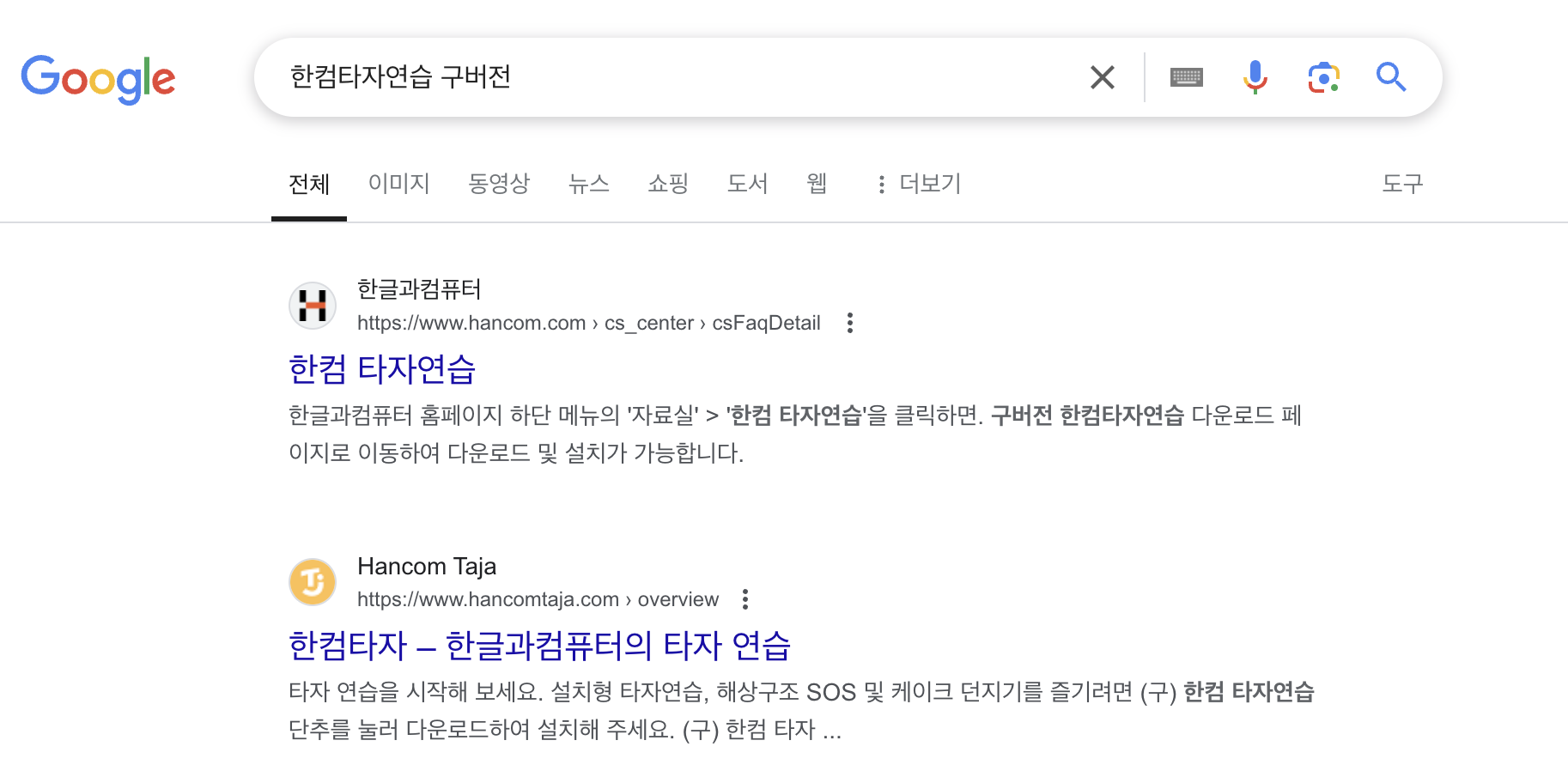Clear the search query with the X icon
This screenshot has height=783, width=1568.
pos(1102,76)
